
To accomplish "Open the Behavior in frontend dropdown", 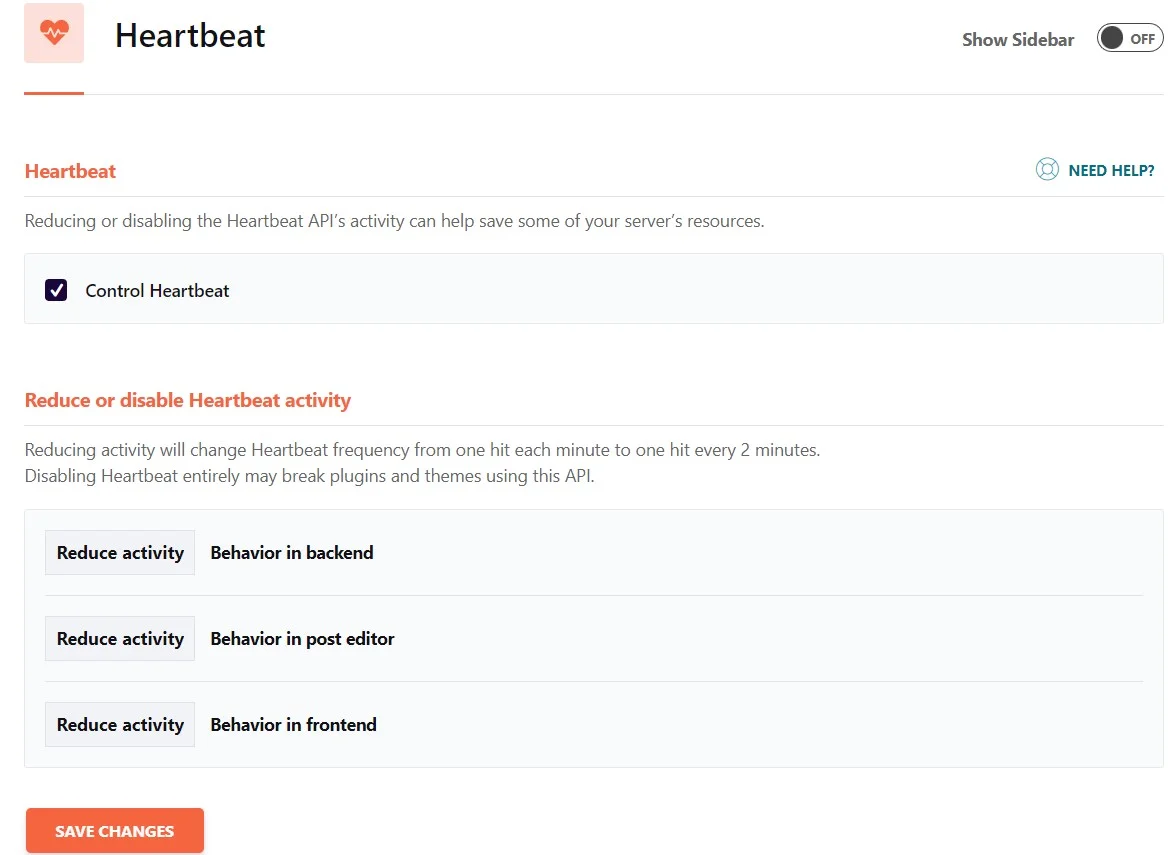I will [120, 725].
